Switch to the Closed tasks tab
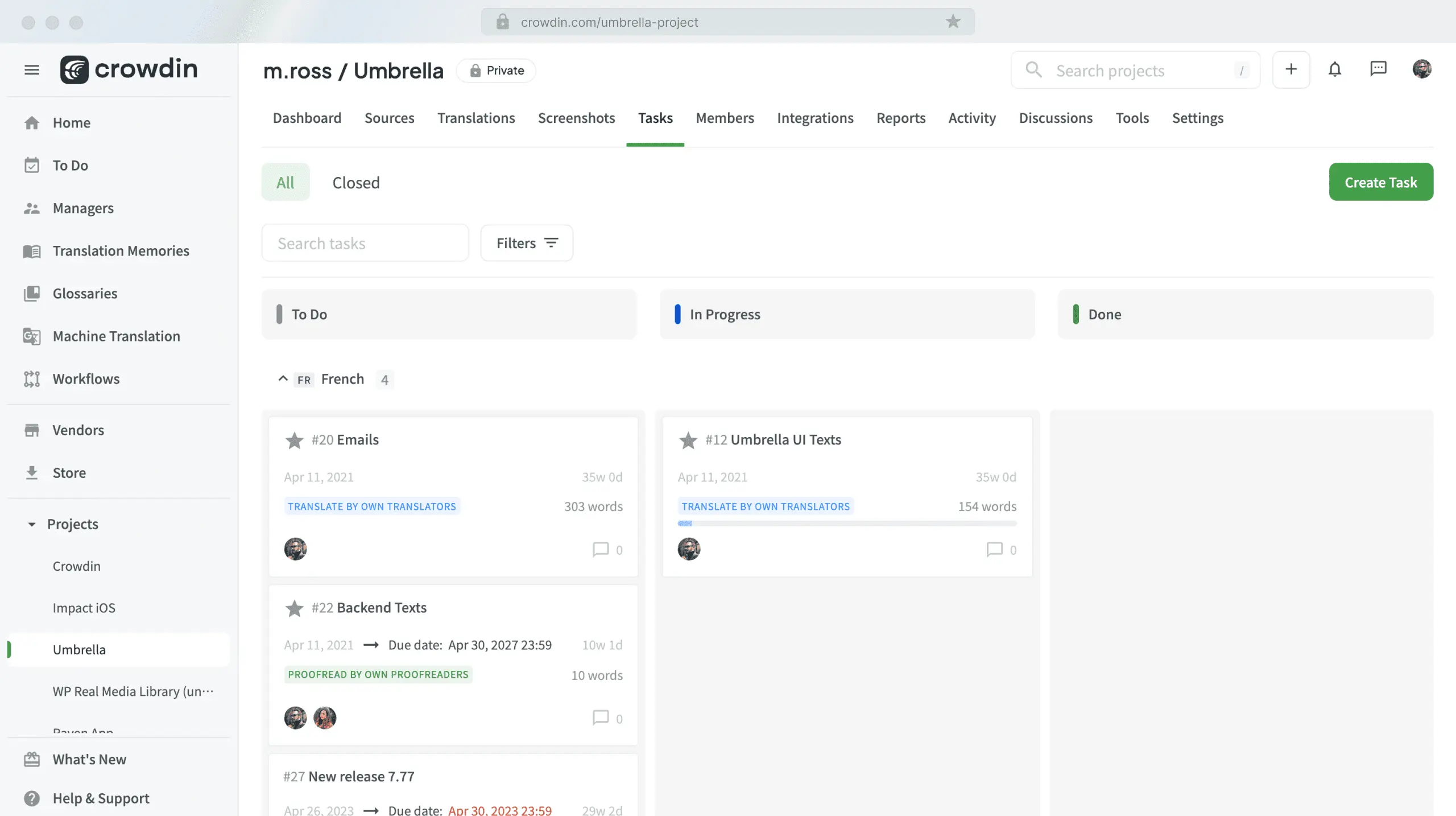Viewport: 1456px width, 816px height. (x=356, y=181)
